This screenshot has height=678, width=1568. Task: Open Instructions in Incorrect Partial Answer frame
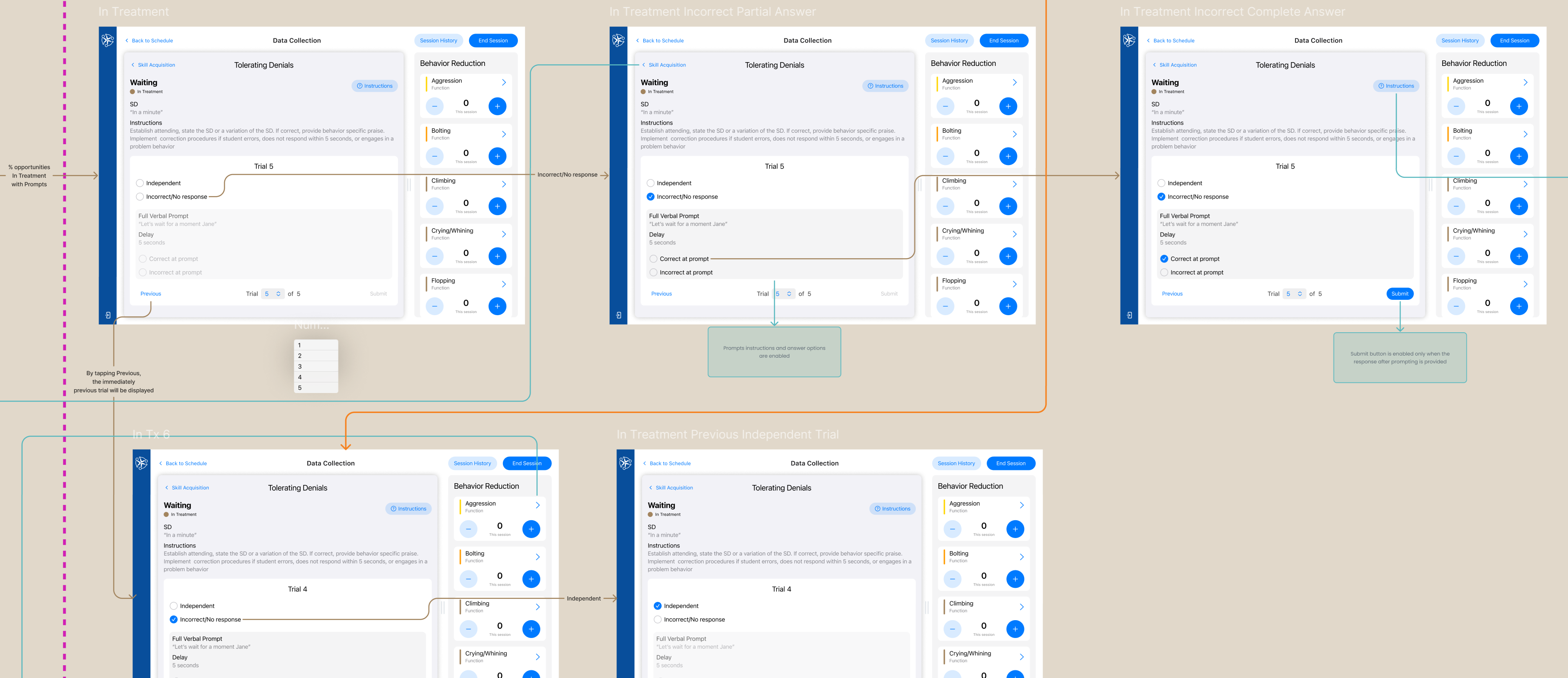tap(885, 86)
